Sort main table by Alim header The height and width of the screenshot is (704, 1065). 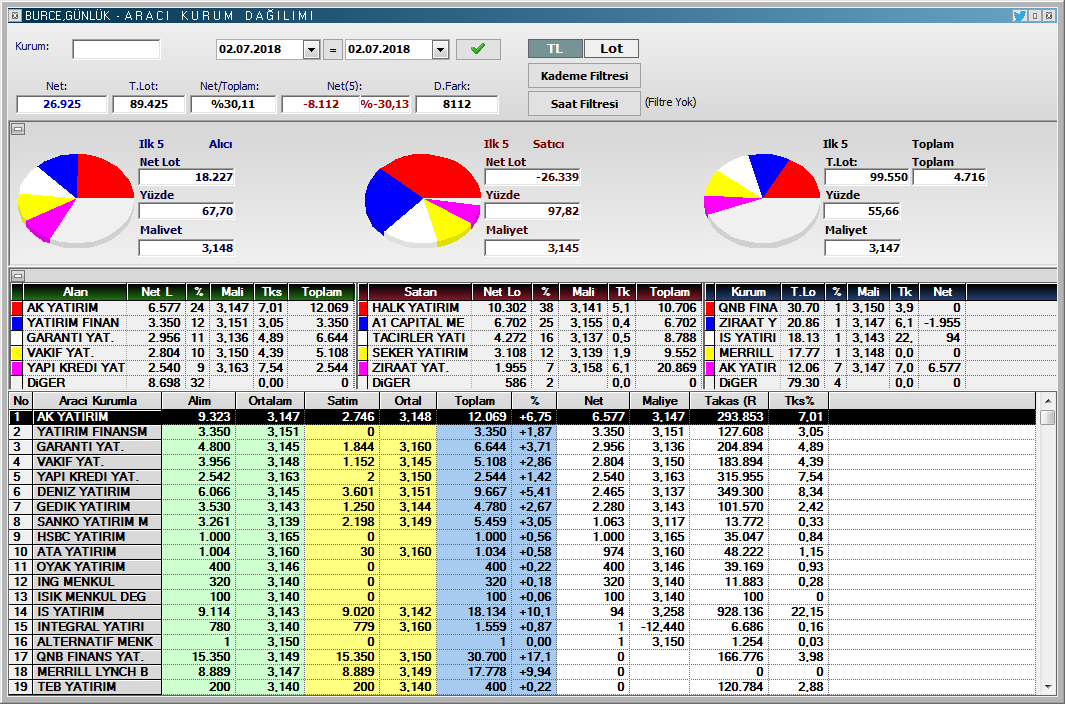click(199, 401)
